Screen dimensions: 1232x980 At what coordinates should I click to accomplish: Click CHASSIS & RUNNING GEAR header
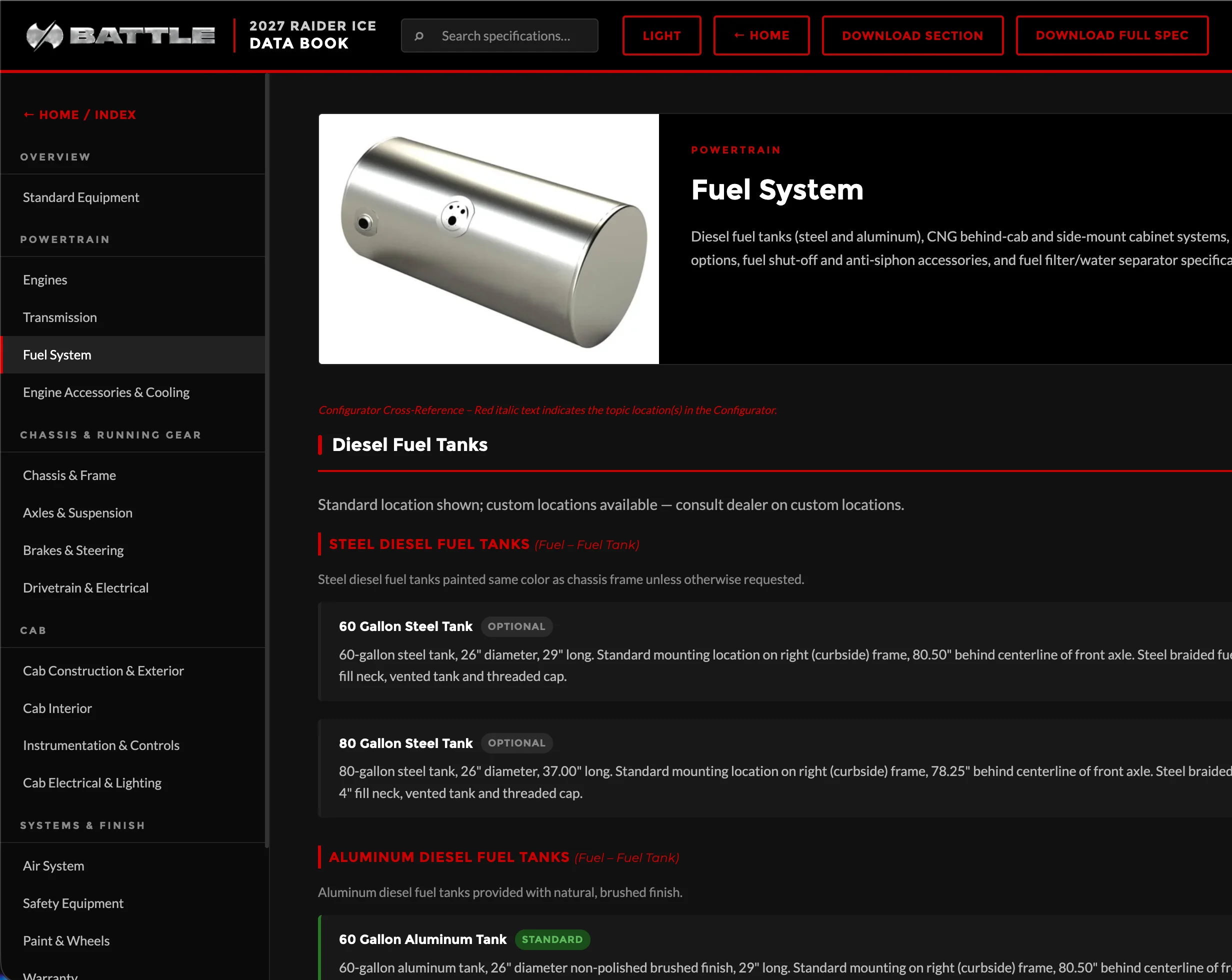(x=110, y=435)
